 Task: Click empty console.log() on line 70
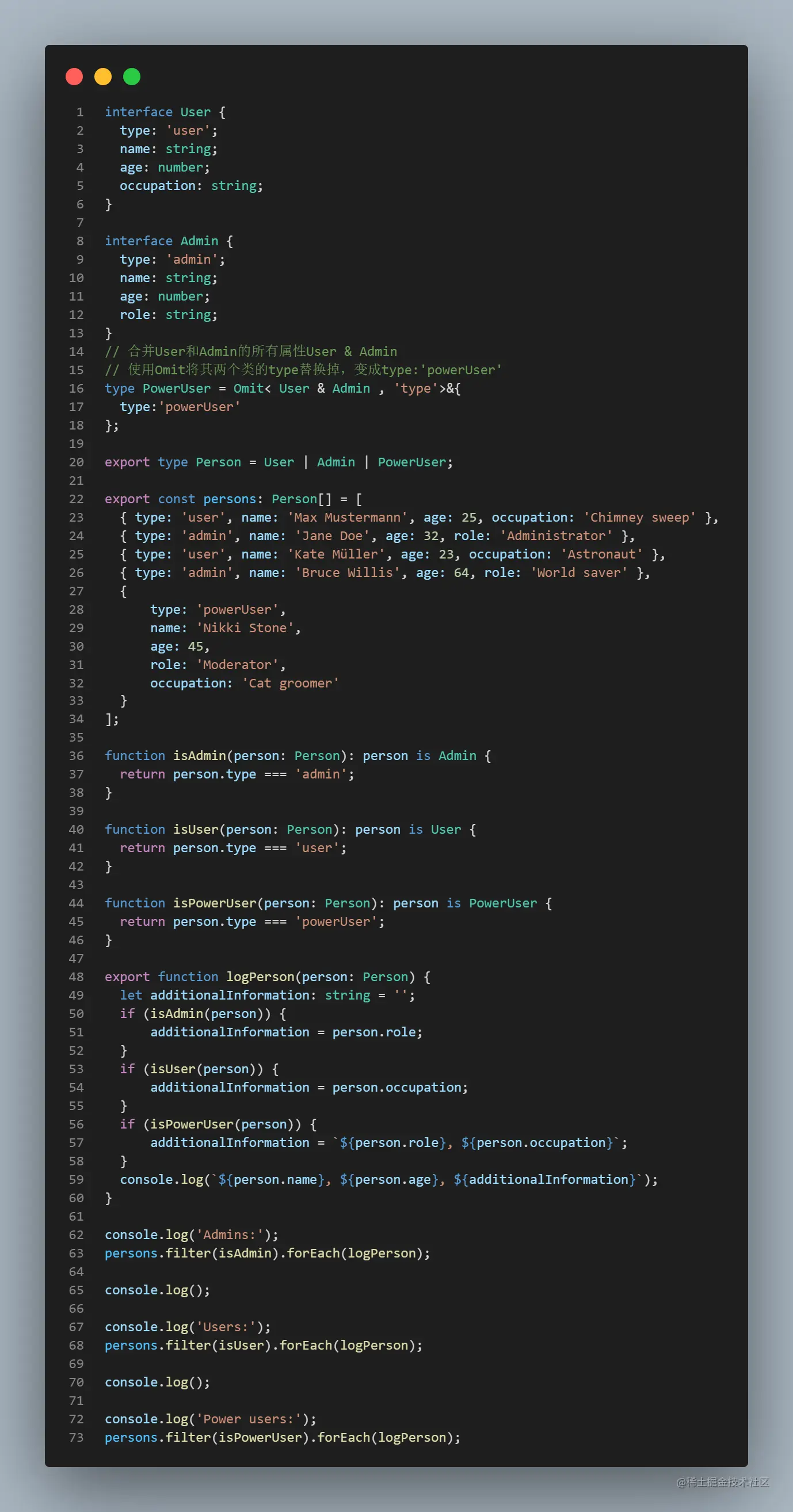157,1382
